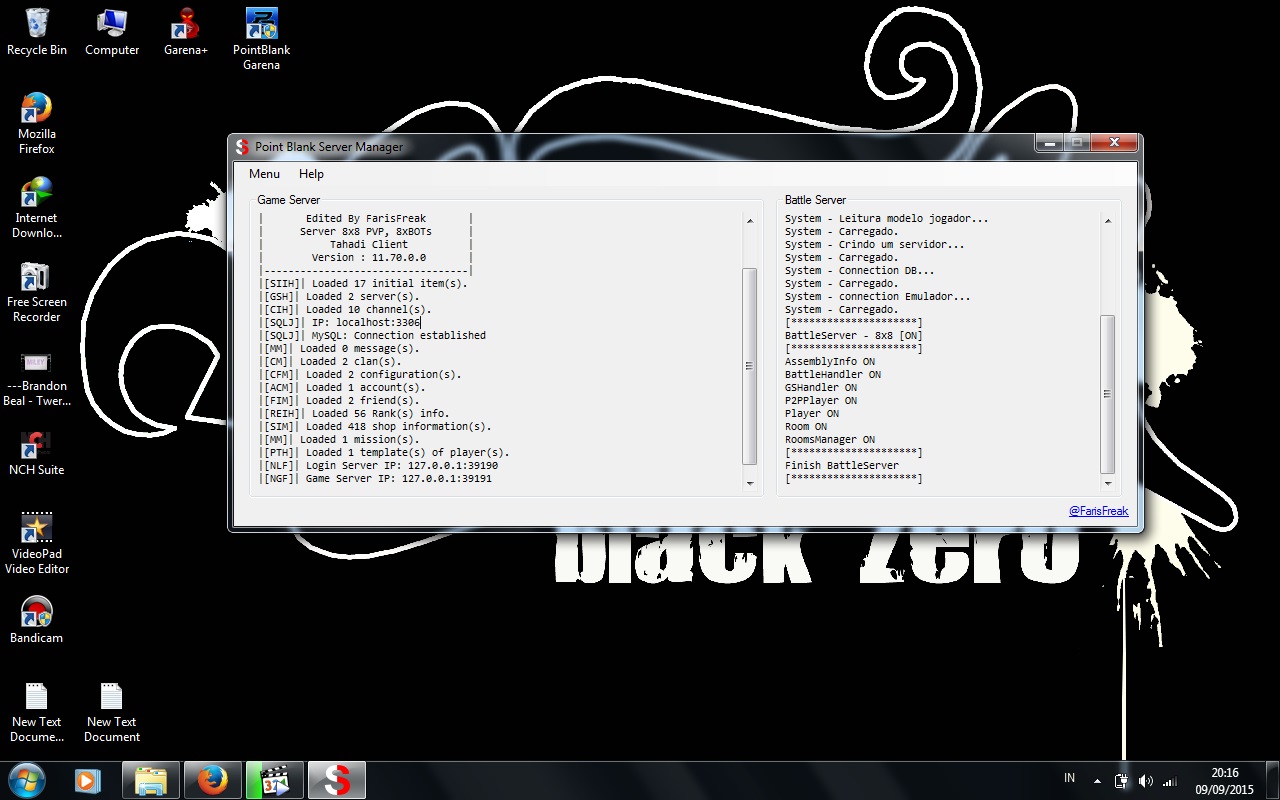
Task: Open Windows Media Player from the taskbar
Action: [x=88, y=780]
